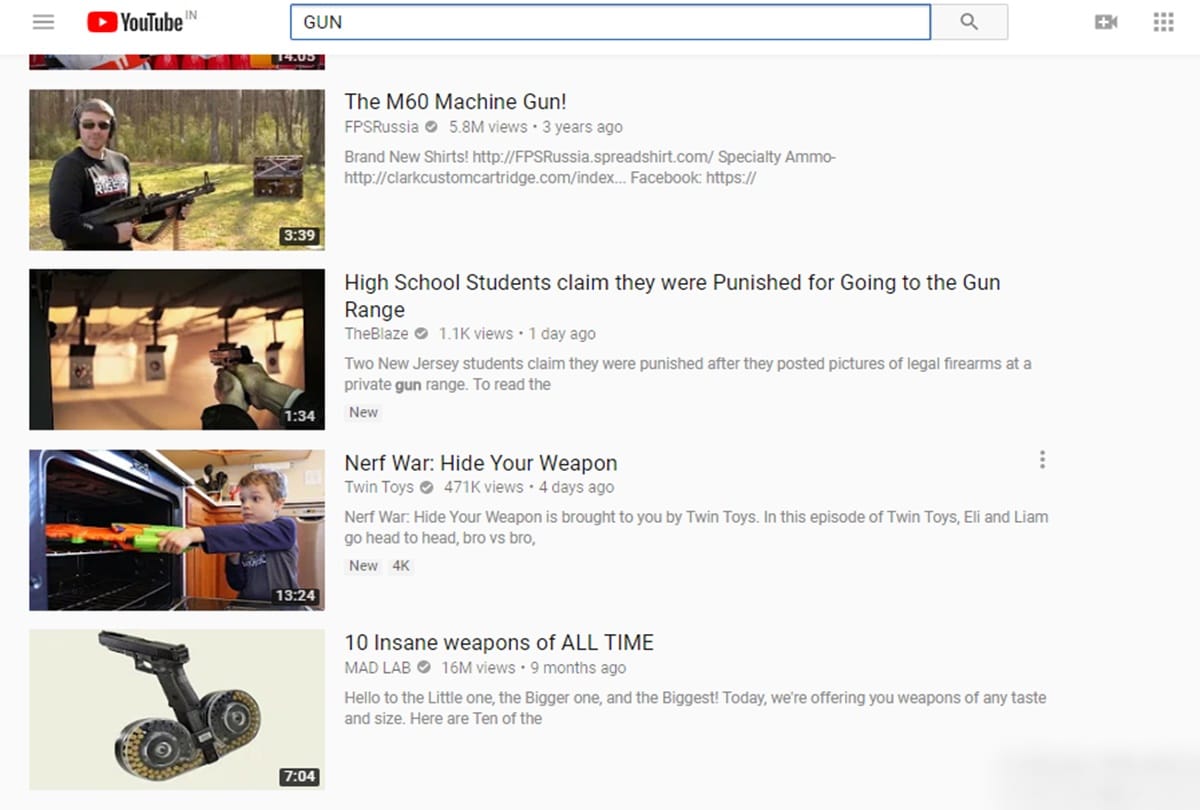Image resolution: width=1200 pixels, height=810 pixels.
Task: Visit the TheBlaze channel
Action: [376, 334]
